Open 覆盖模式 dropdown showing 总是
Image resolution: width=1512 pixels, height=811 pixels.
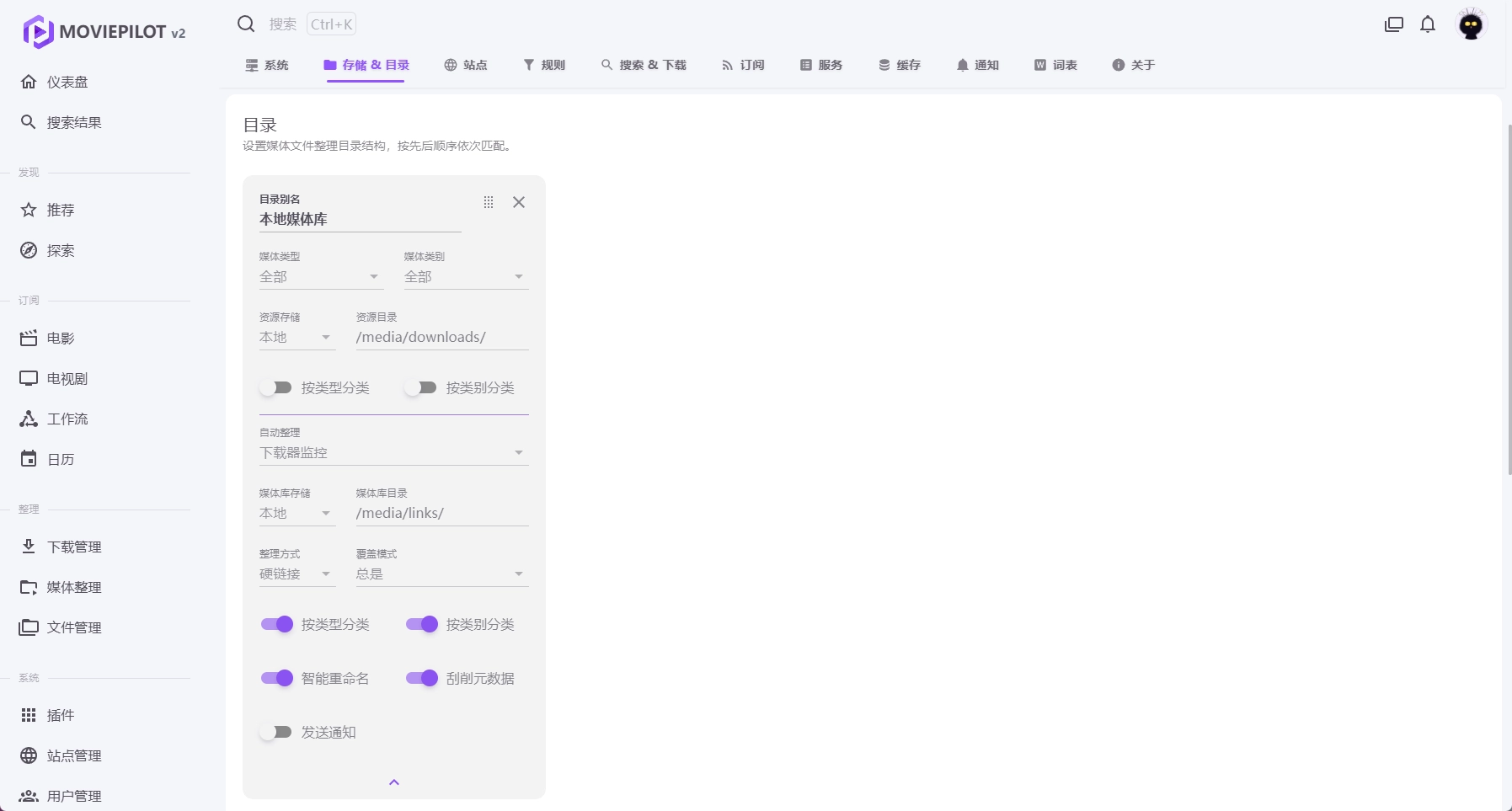click(x=442, y=568)
